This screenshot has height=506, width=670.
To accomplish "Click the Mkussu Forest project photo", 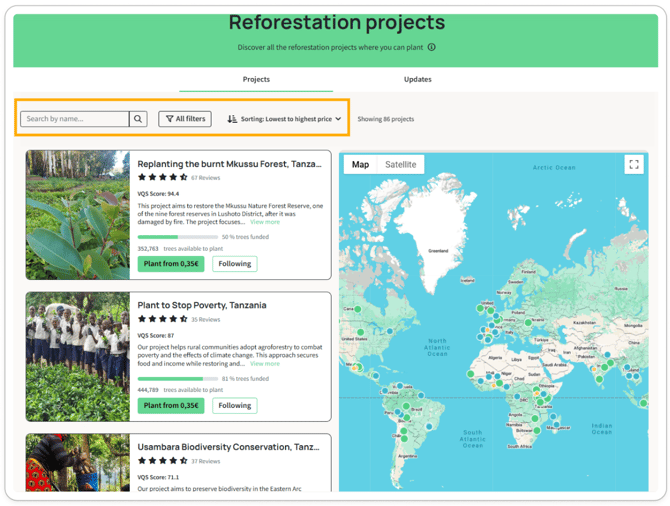I will click(78, 215).
